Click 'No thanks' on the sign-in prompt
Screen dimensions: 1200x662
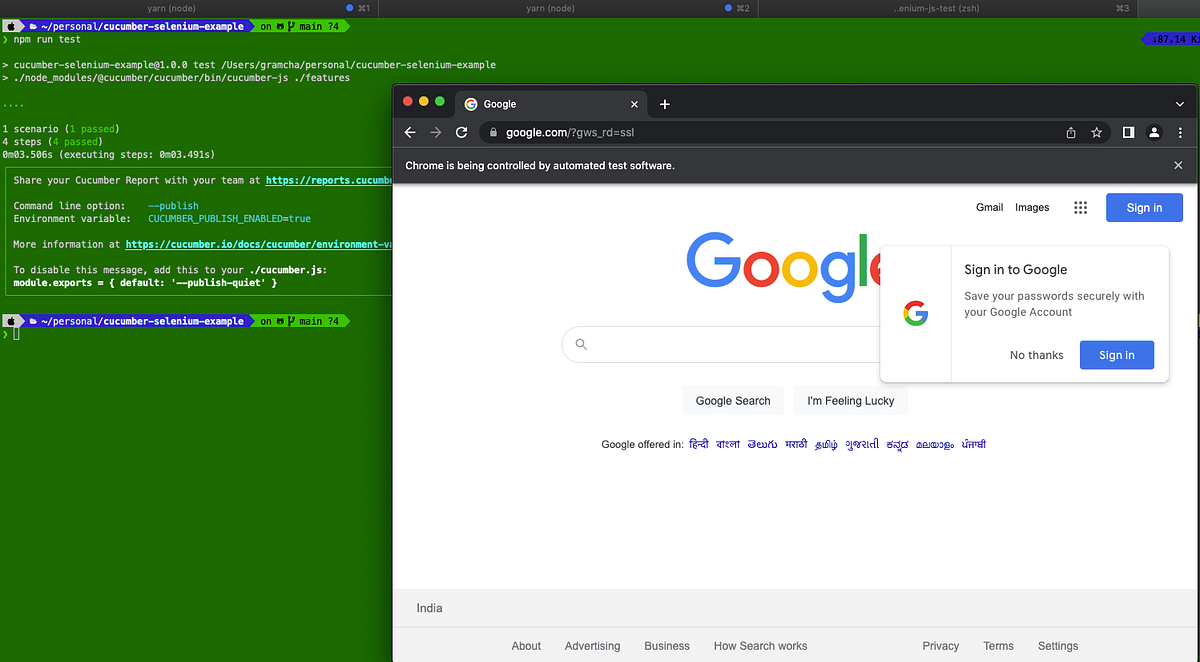[1036, 354]
